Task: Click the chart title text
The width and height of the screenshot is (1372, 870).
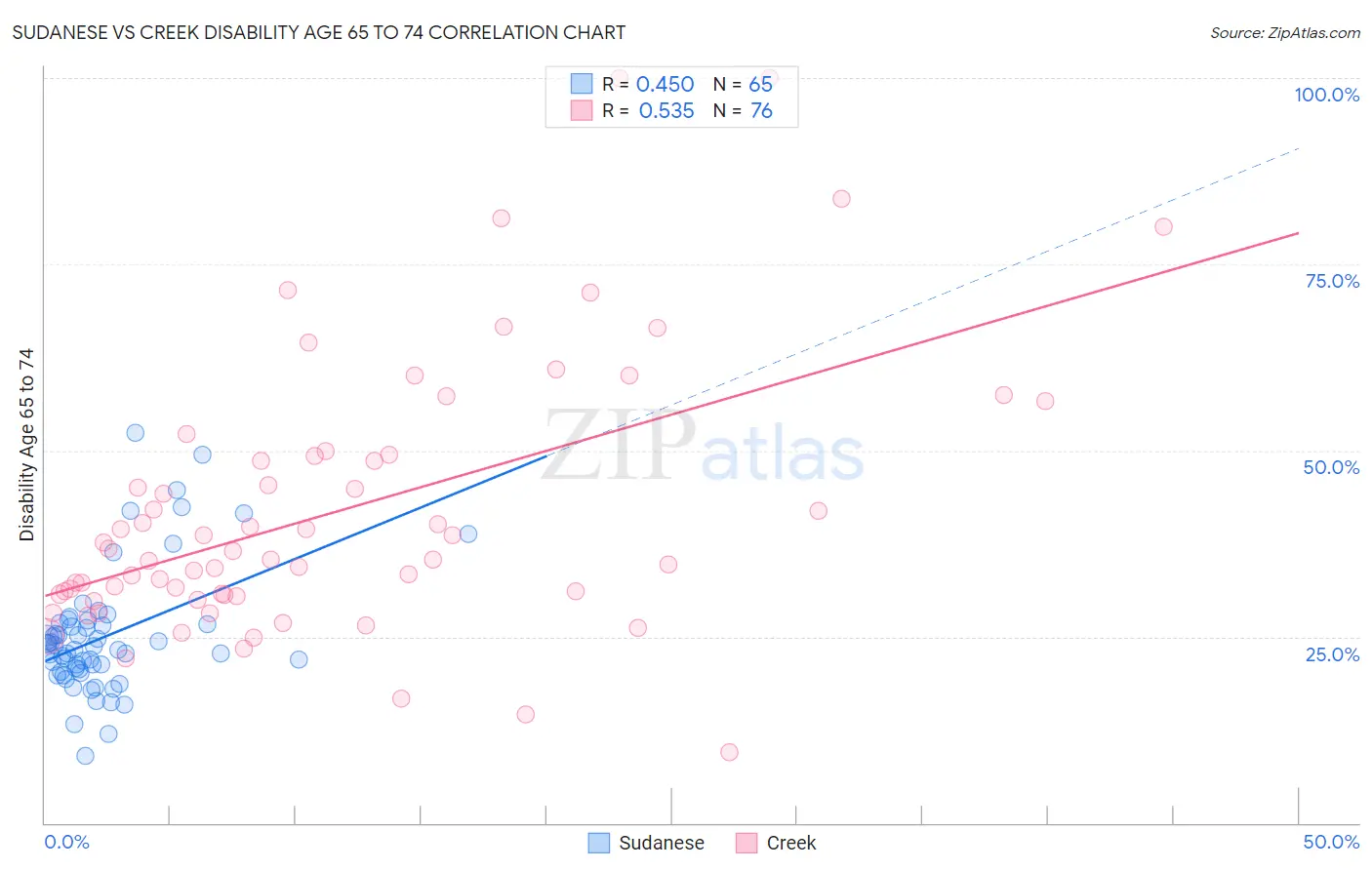Action: pyautogui.click(x=319, y=32)
